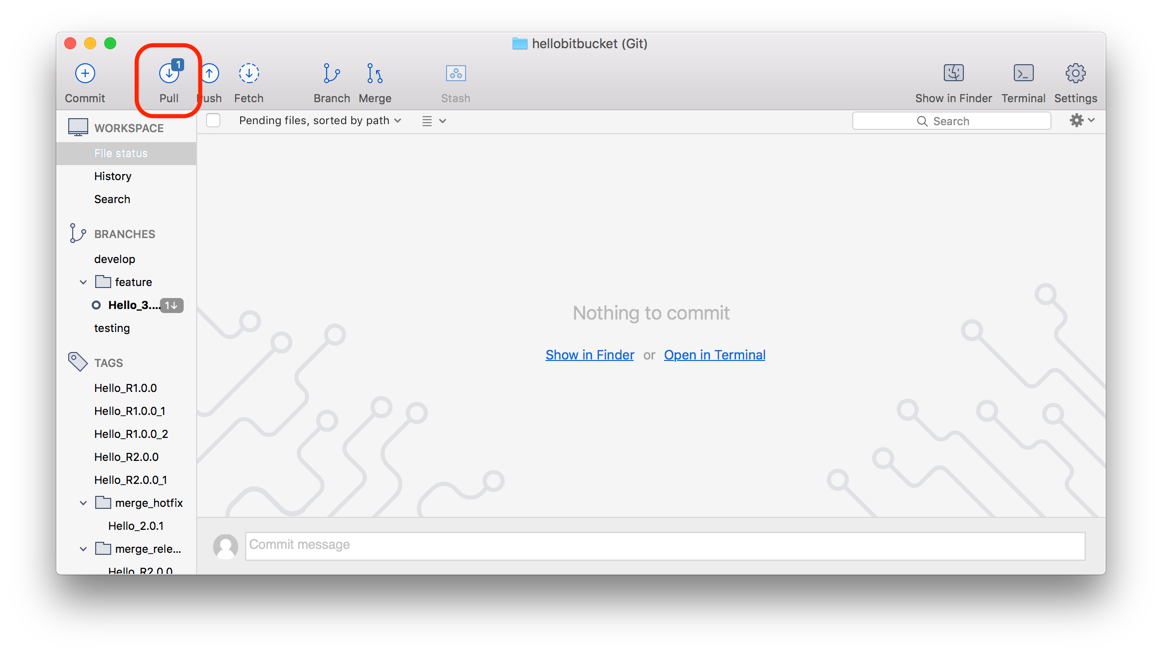This screenshot has width=1162, height=655.
Task: Select File status in sidebar
Action: 126,153
